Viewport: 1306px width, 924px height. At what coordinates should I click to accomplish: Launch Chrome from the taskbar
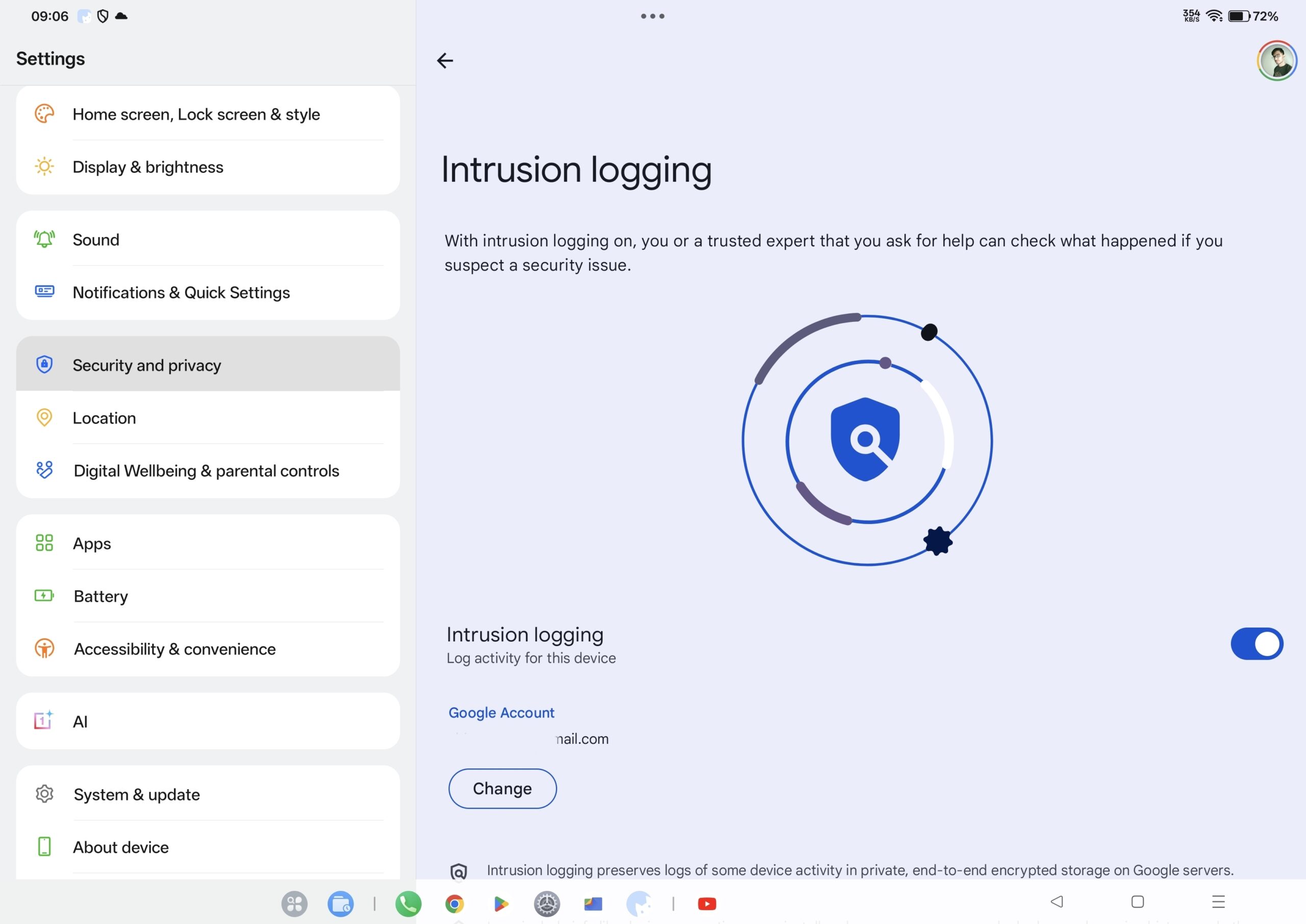click(x=455, y=904)
